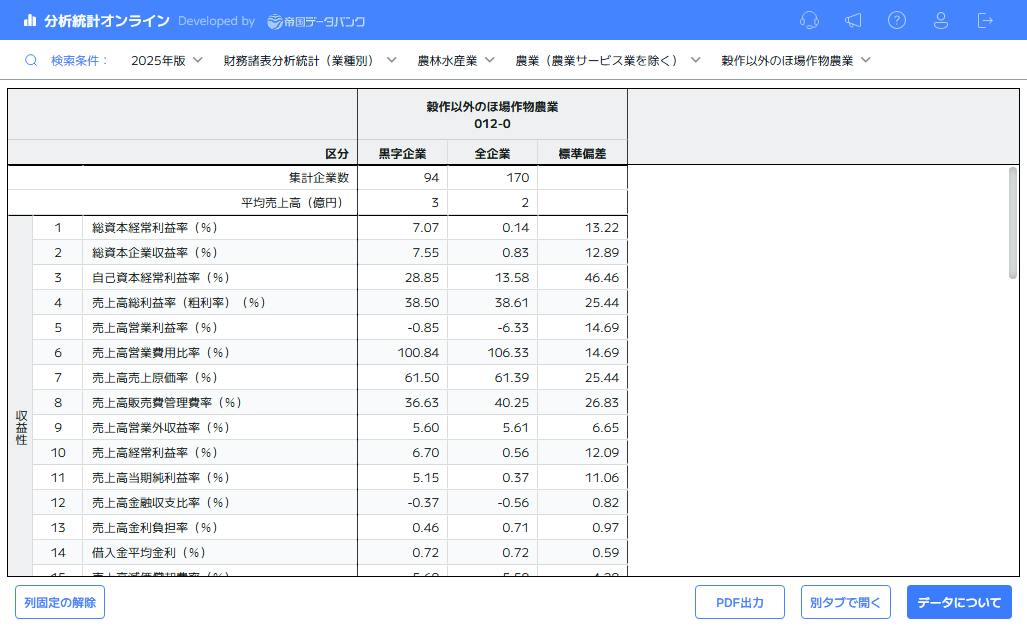Screen dimensions: 1027x627
Task: Click the 分析統計オンライン title
Action: pyautogui.click(x=107, y=21)
